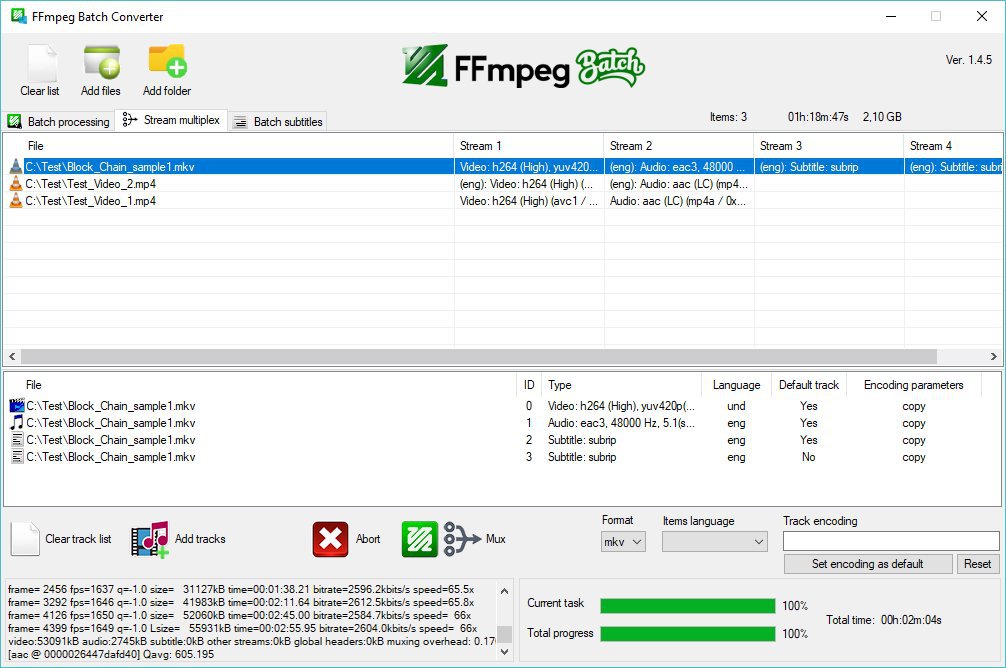The height and width of the screenshot is (668, 1006).
Task: Click the green FFmpeg Mux start icon
Action: pos(420,539)
